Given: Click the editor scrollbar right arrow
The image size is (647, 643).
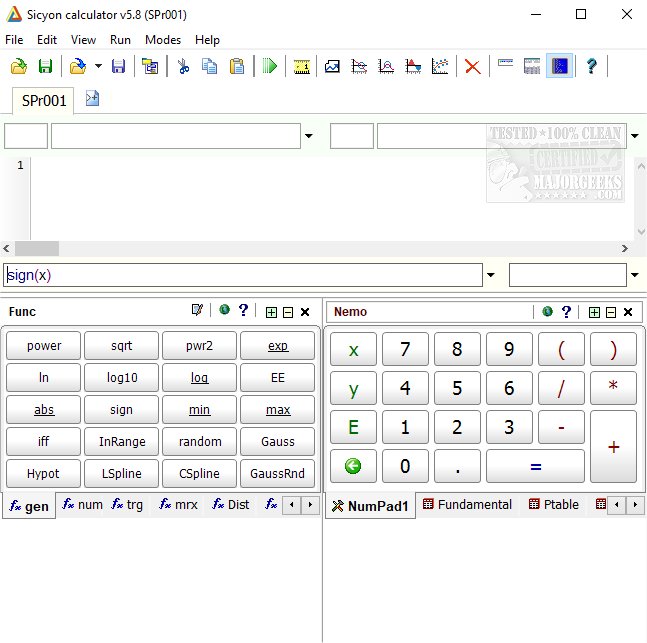Looking at the screenshot, I should point(625,248).
